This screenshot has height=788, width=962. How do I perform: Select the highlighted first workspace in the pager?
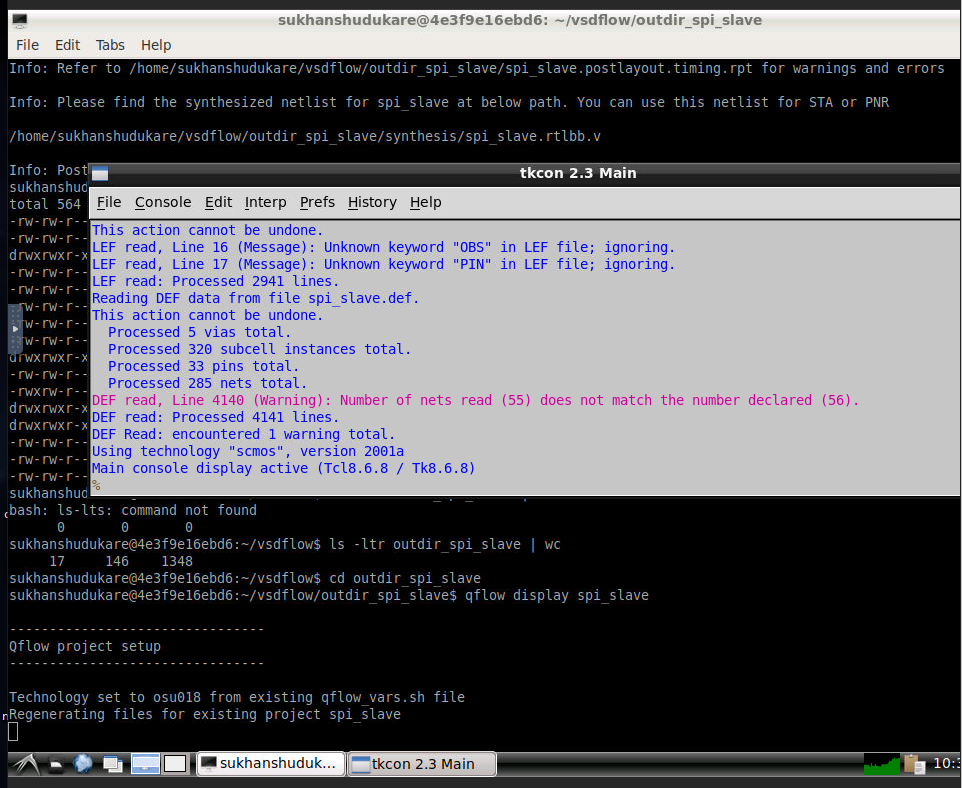tap(145, 764)
